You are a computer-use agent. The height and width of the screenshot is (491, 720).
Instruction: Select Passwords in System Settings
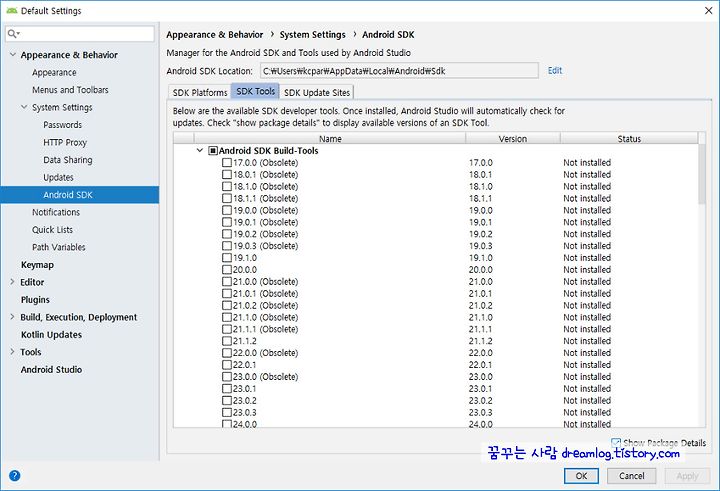click(x=62, y=125)
